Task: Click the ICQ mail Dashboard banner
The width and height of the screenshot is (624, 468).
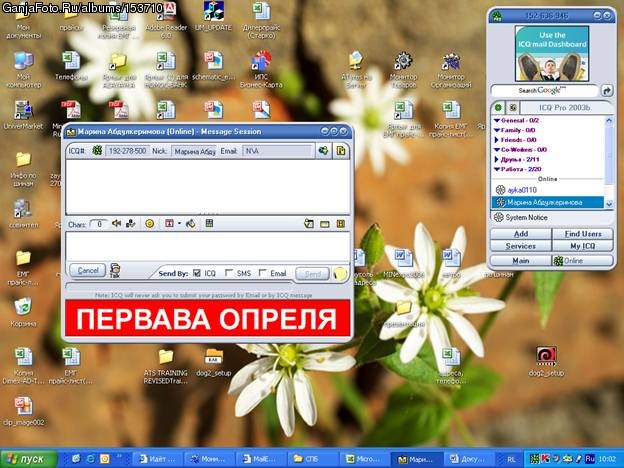Action: click(x=552, y=53)
